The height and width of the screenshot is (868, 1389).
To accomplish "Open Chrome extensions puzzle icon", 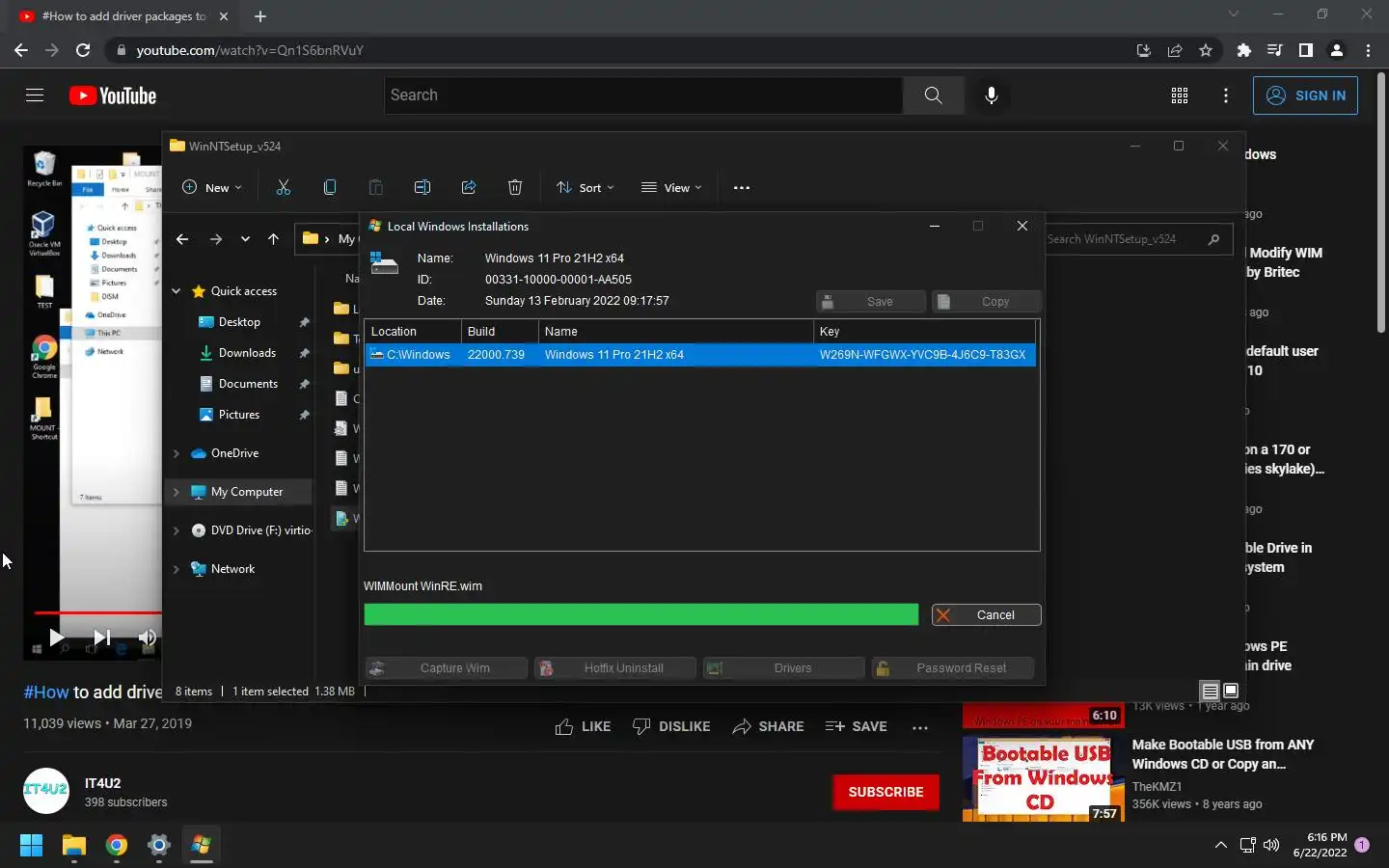I will pos(1243,50).
